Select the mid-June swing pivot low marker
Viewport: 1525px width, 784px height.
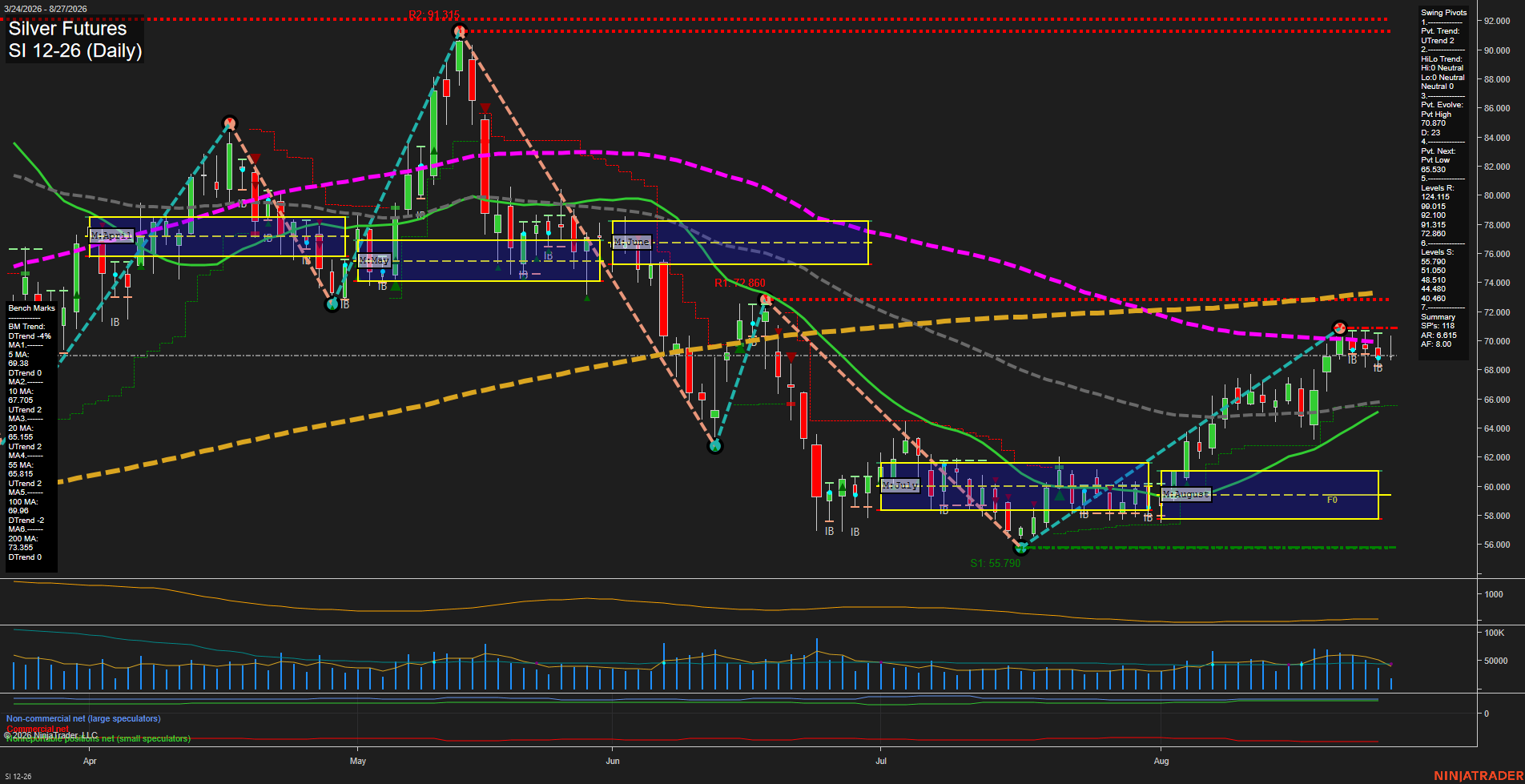[715, 446]
